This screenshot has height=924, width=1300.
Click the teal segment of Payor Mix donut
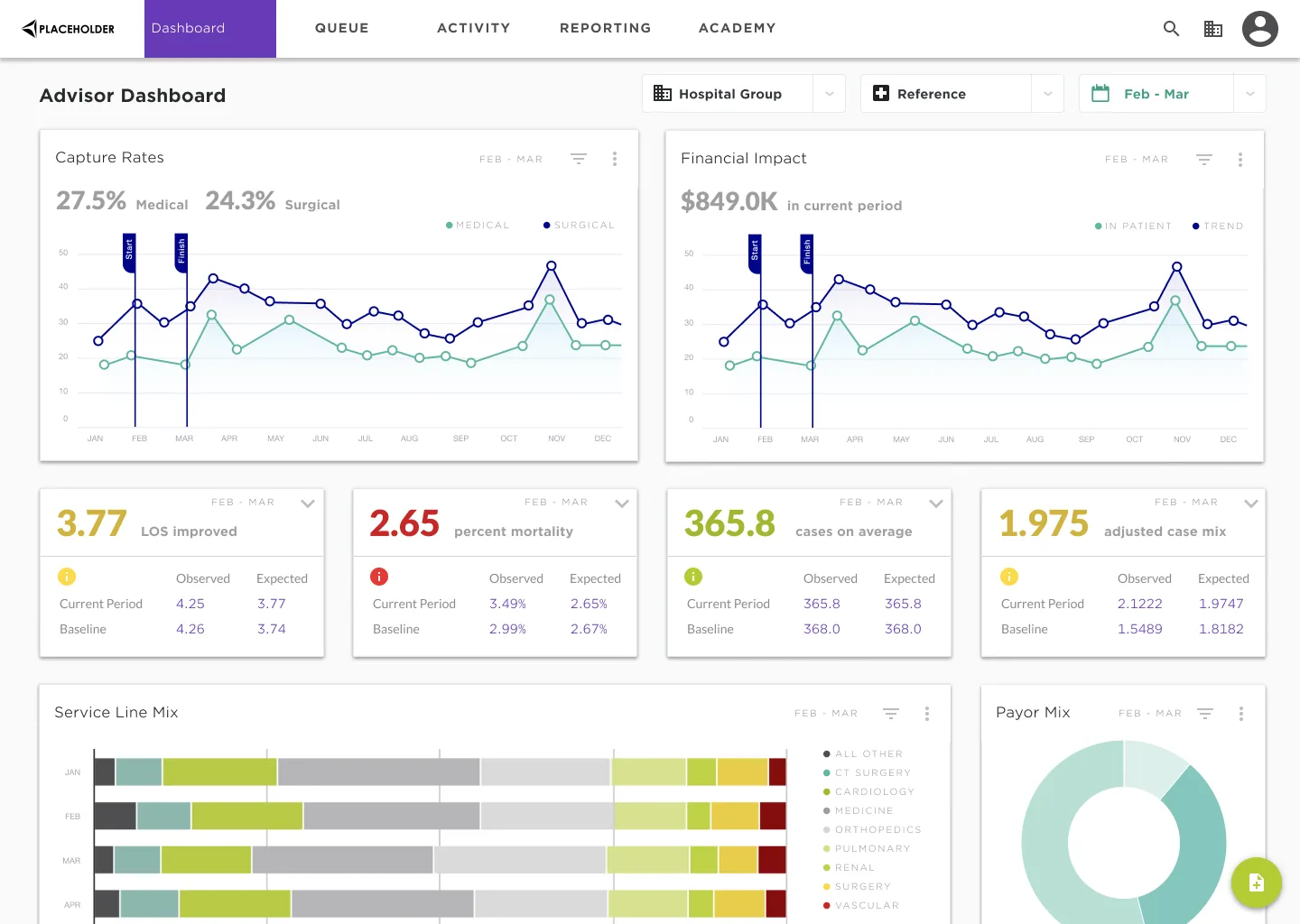click(x=1196, y=844)
